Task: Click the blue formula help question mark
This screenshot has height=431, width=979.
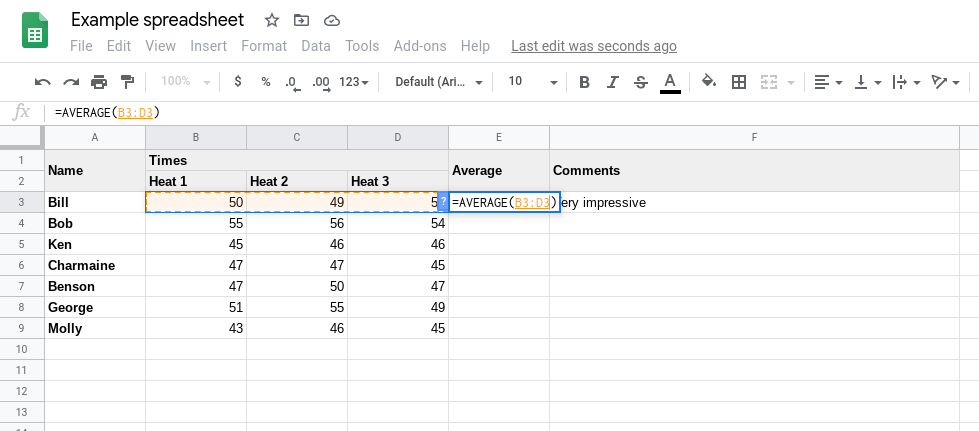Action: 443,202
